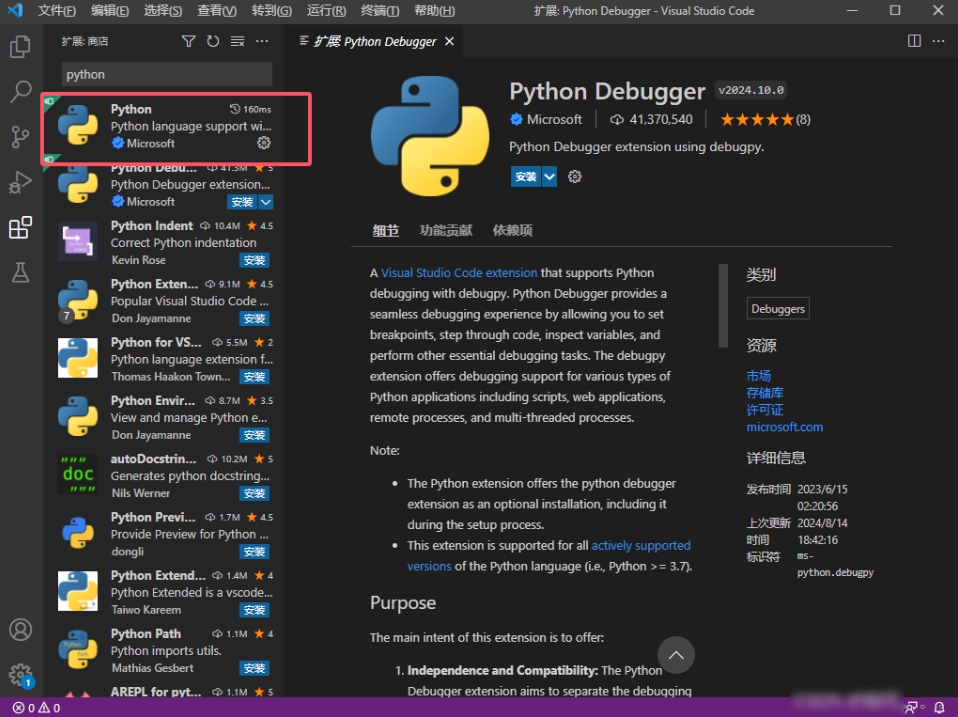Open the Search view in activity bar
This screenshot has width=958, height=717.
coord(20,92)
